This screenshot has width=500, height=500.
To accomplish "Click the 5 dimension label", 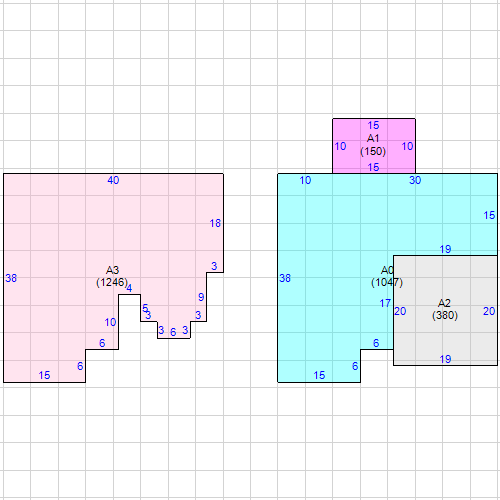I will [145, 308].
